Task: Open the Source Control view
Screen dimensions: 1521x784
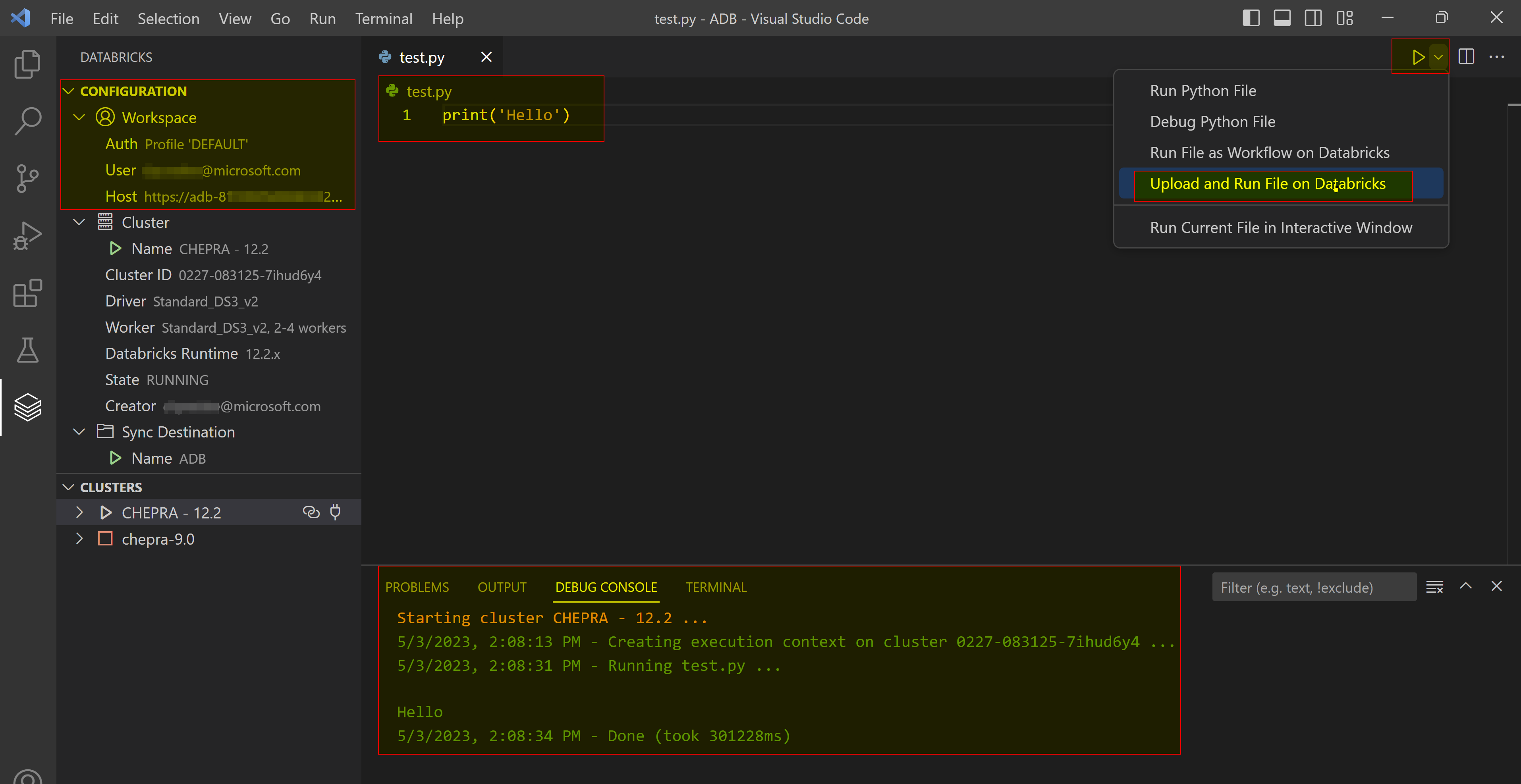Action: (x=27, y=178)
